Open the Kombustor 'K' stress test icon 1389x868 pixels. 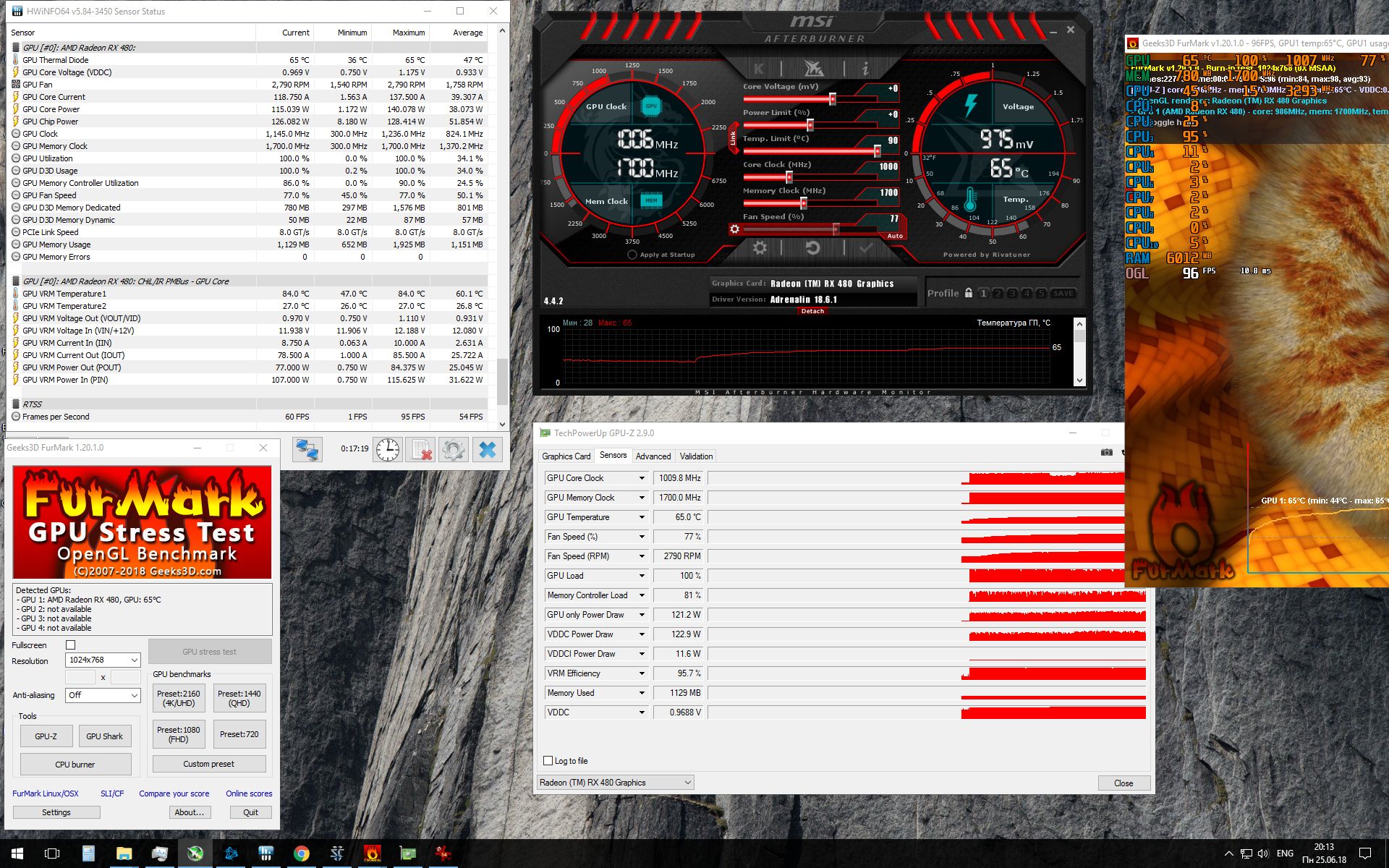759,69
